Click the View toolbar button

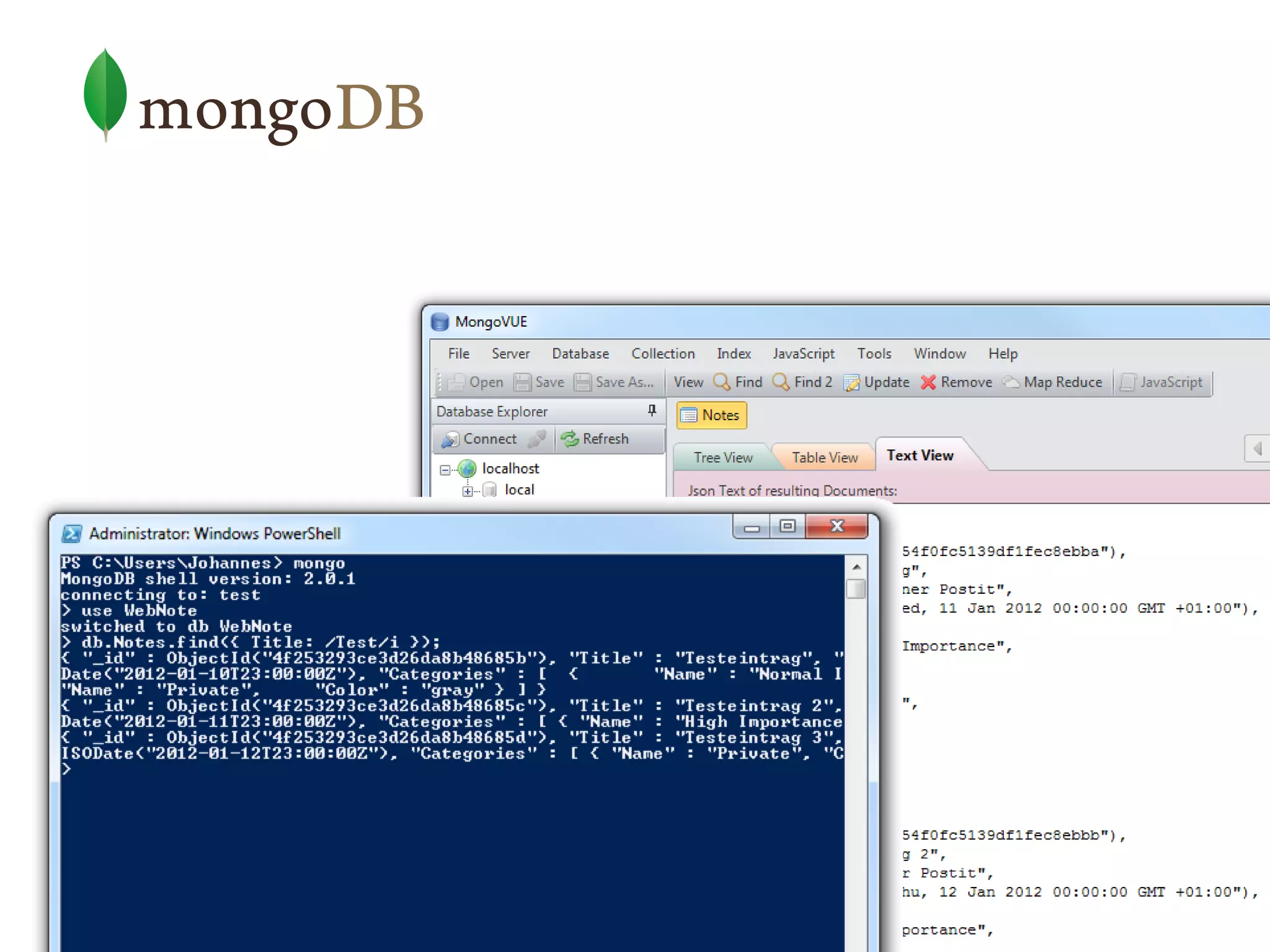(688, 382)
